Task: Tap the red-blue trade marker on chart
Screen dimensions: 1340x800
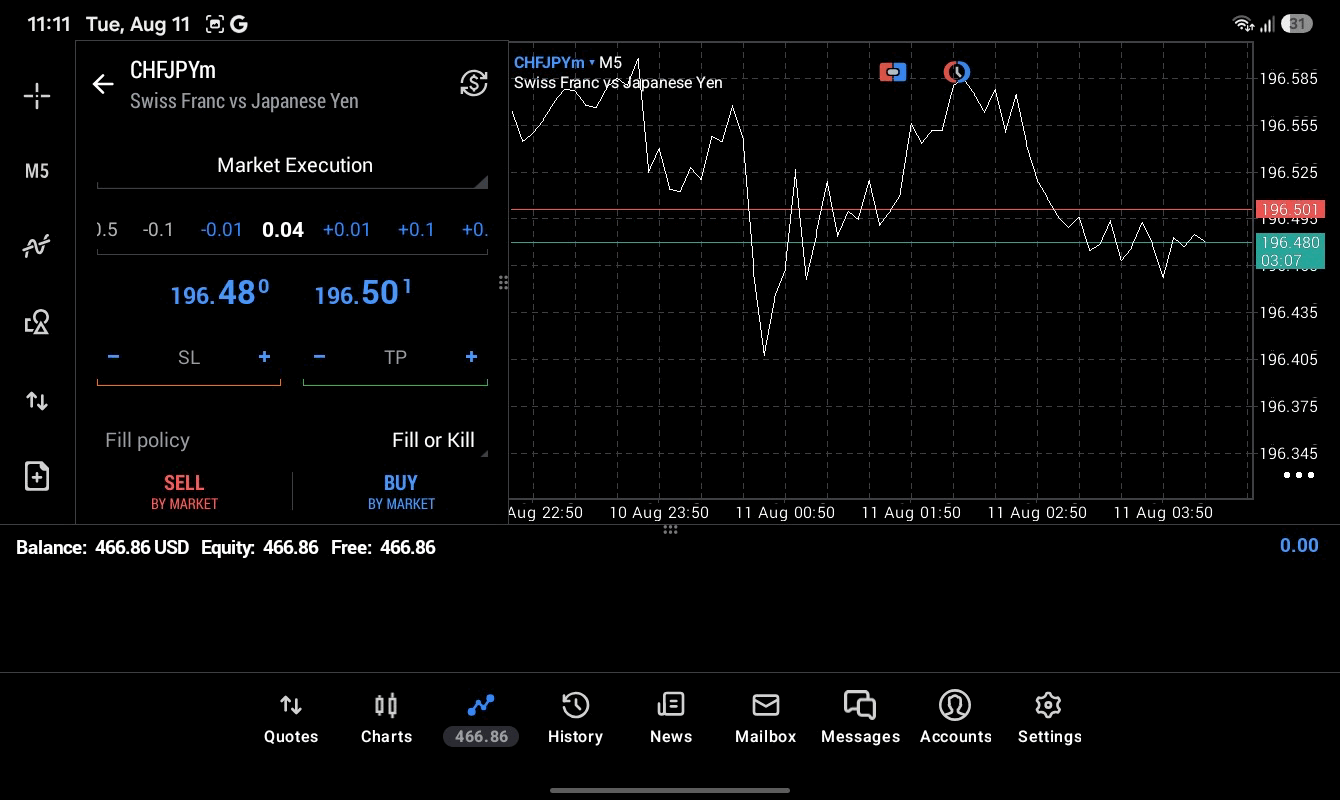Action: (x=893, y=72)
